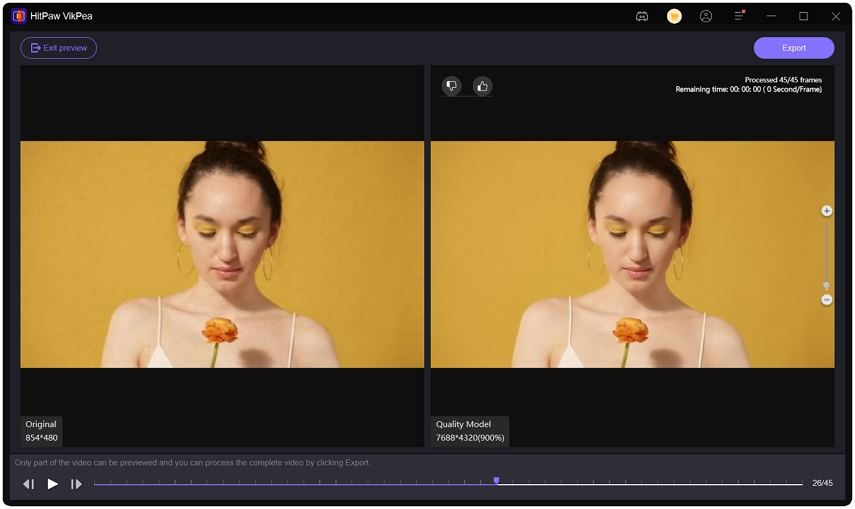The image size is (855, 509).
Task: Open the user account profile icon
Action: tap(706, 16)
